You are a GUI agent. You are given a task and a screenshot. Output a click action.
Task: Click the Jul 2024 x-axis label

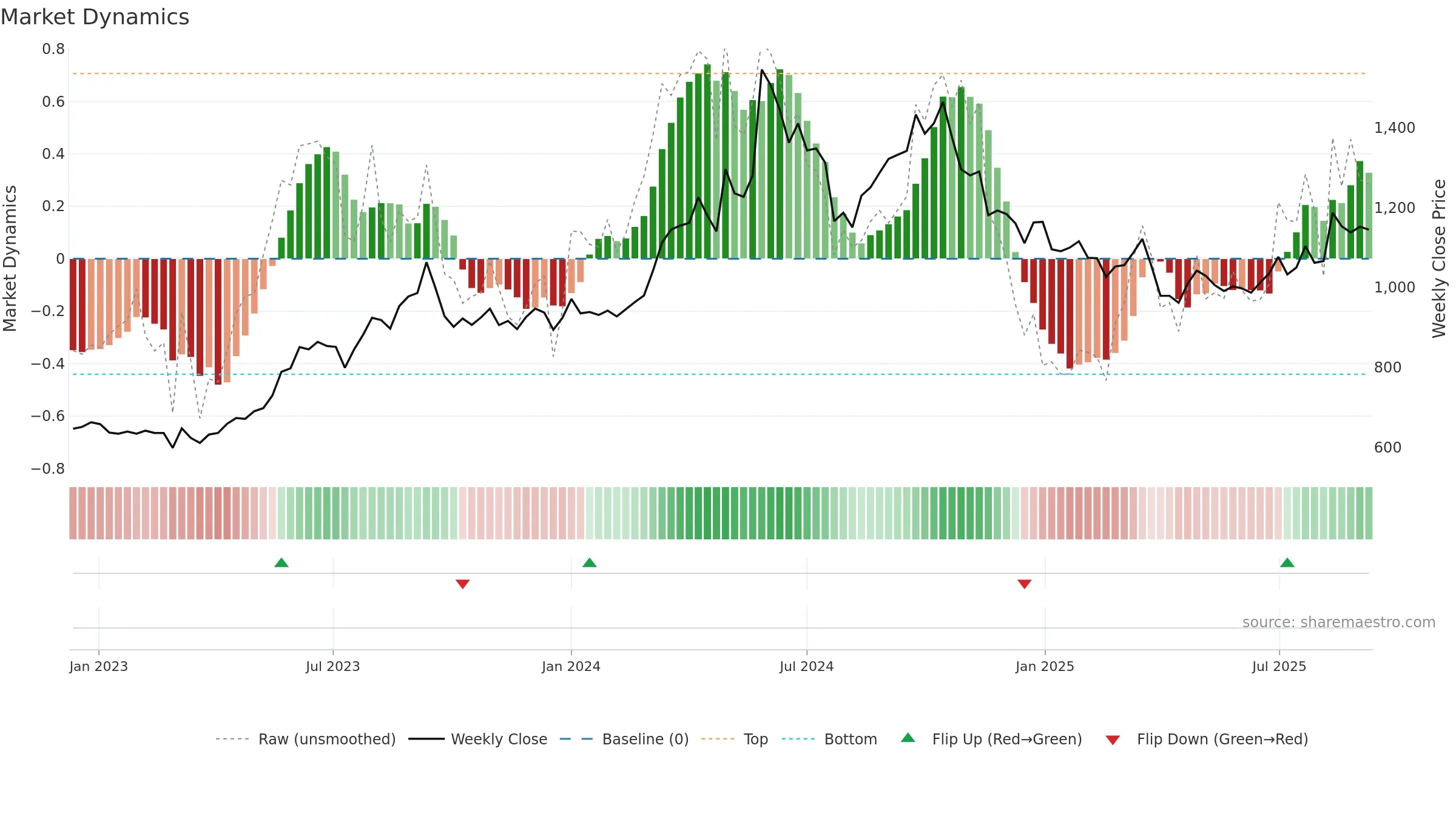807,666
